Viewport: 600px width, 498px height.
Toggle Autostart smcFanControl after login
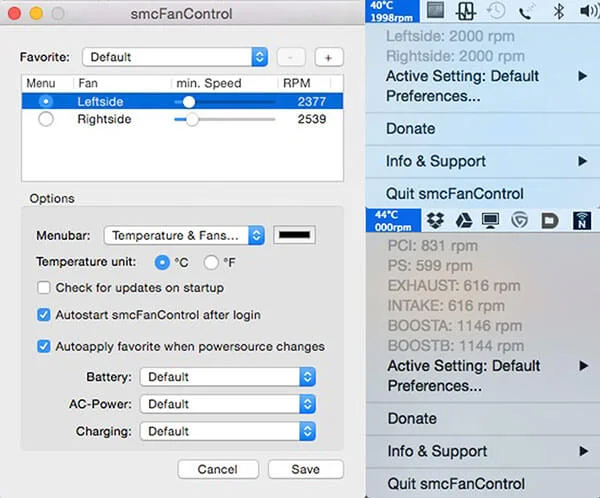coord(44,315)
